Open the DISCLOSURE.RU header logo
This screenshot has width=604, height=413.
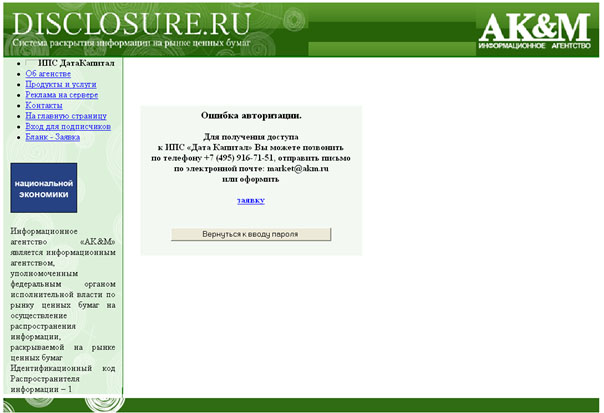pos(131,24)
